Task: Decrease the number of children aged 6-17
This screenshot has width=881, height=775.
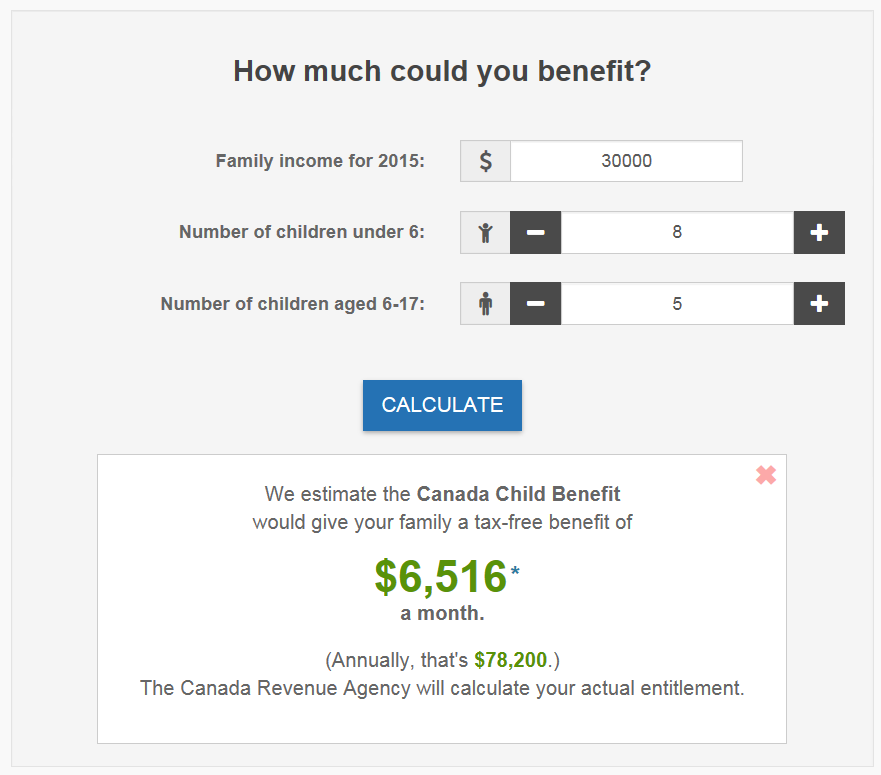Action: [536, 304]
